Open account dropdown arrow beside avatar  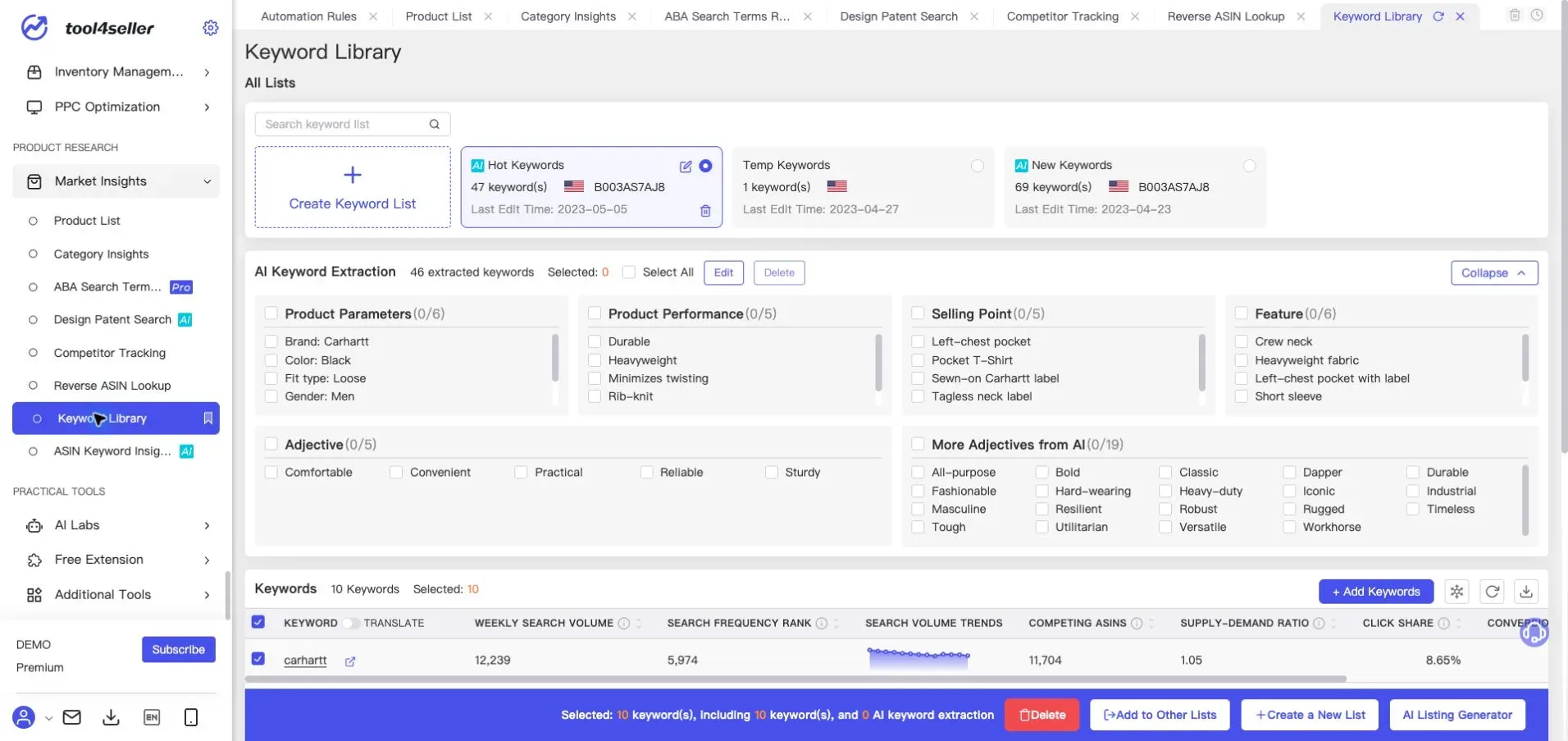click(x=48, y=718)
